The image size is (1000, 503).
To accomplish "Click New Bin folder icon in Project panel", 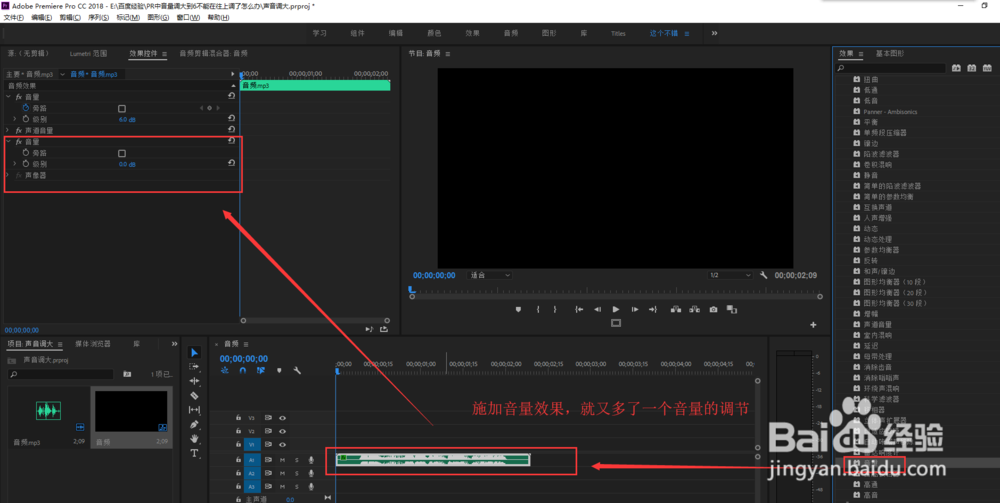I will pos(127,374).
